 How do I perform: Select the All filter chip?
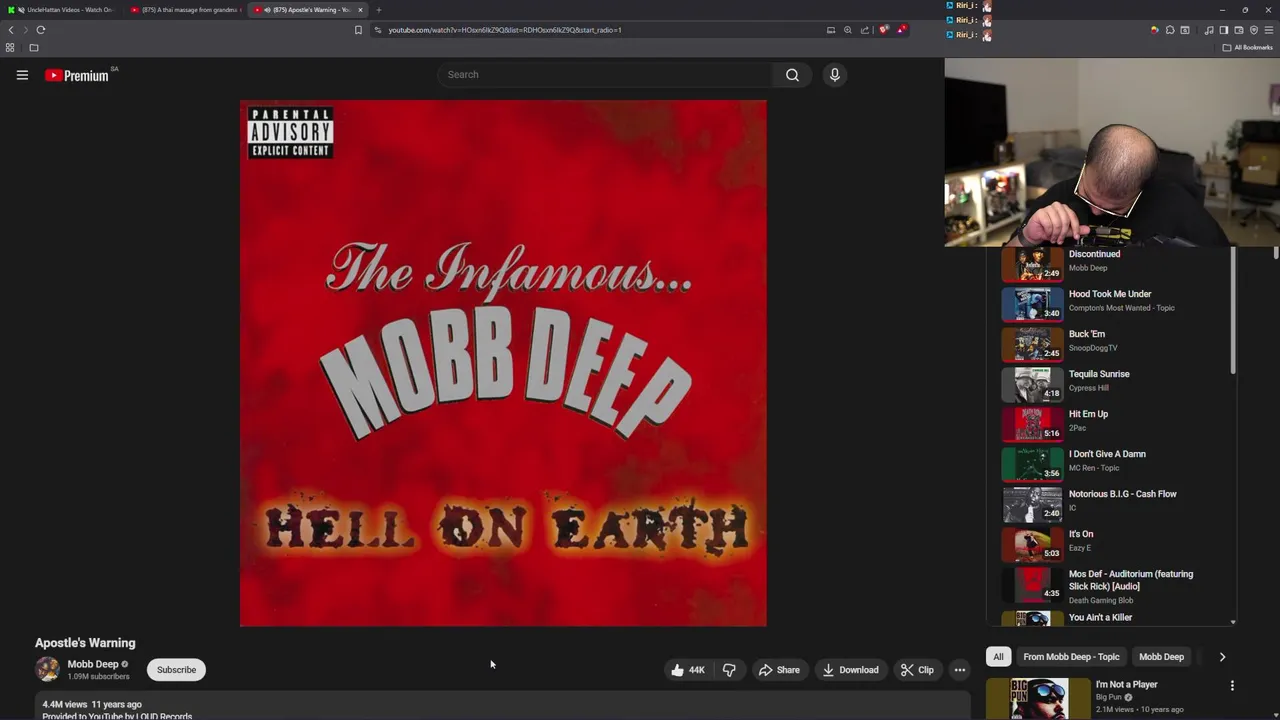[998, 657]
